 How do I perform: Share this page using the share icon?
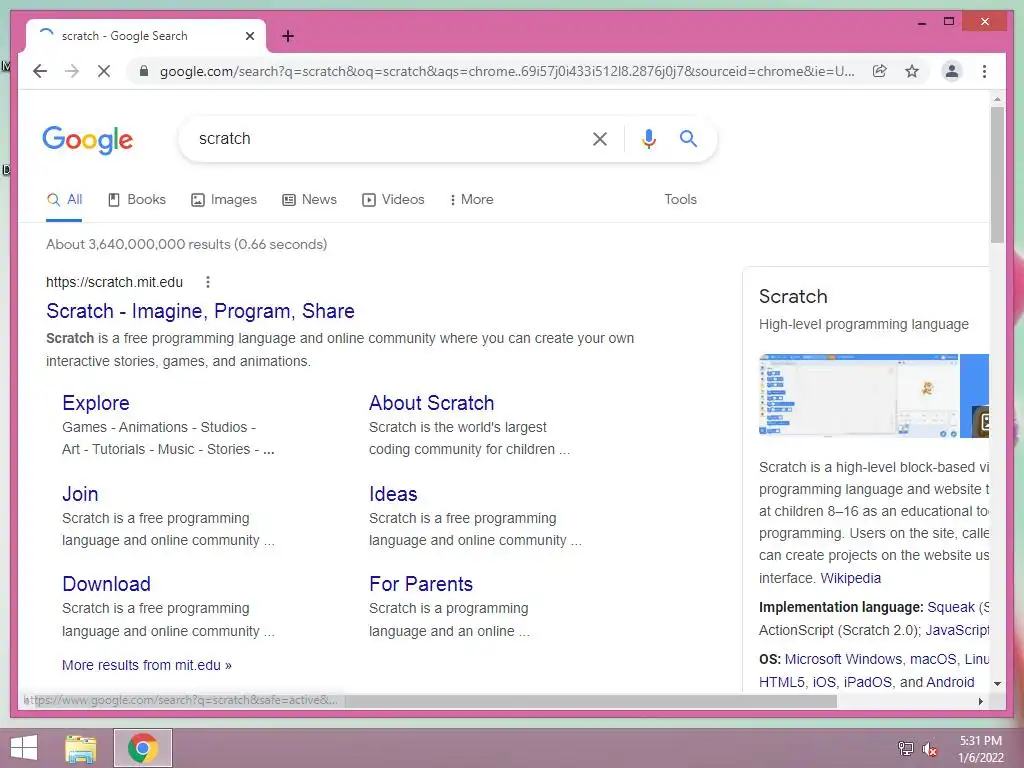click(x=880, y=71)
